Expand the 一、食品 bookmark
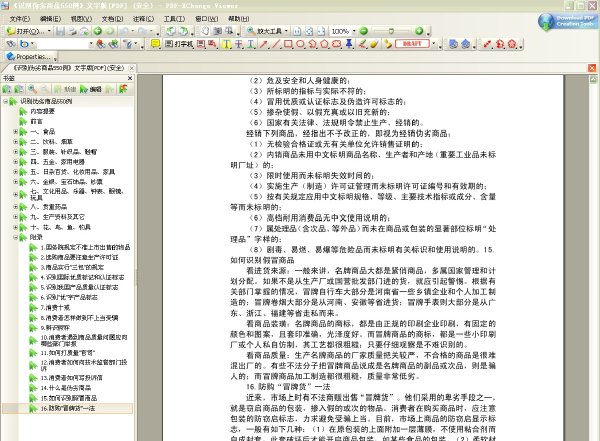 pos(16,131)
